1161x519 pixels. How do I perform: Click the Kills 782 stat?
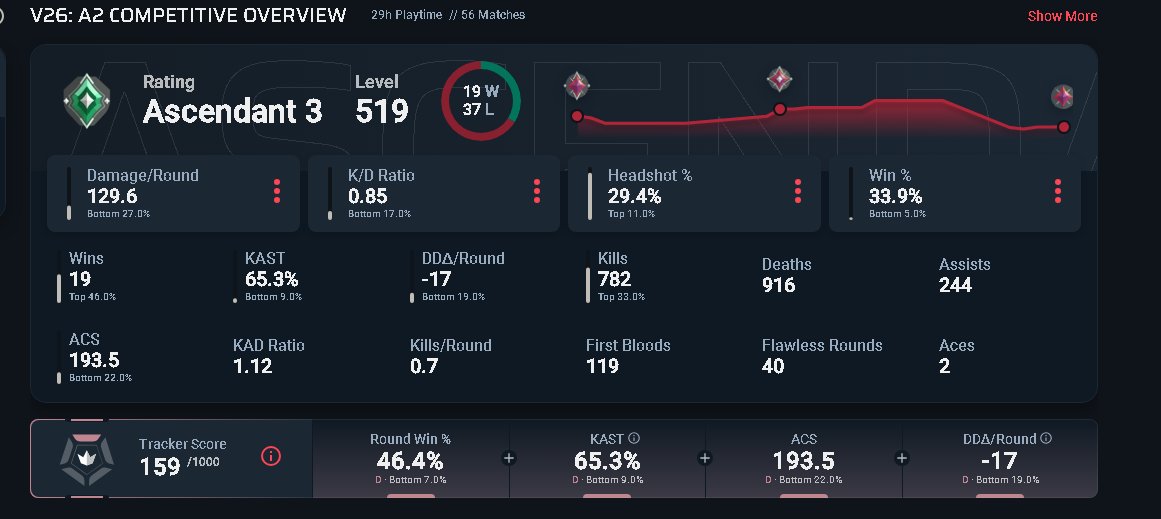point(615,277)
